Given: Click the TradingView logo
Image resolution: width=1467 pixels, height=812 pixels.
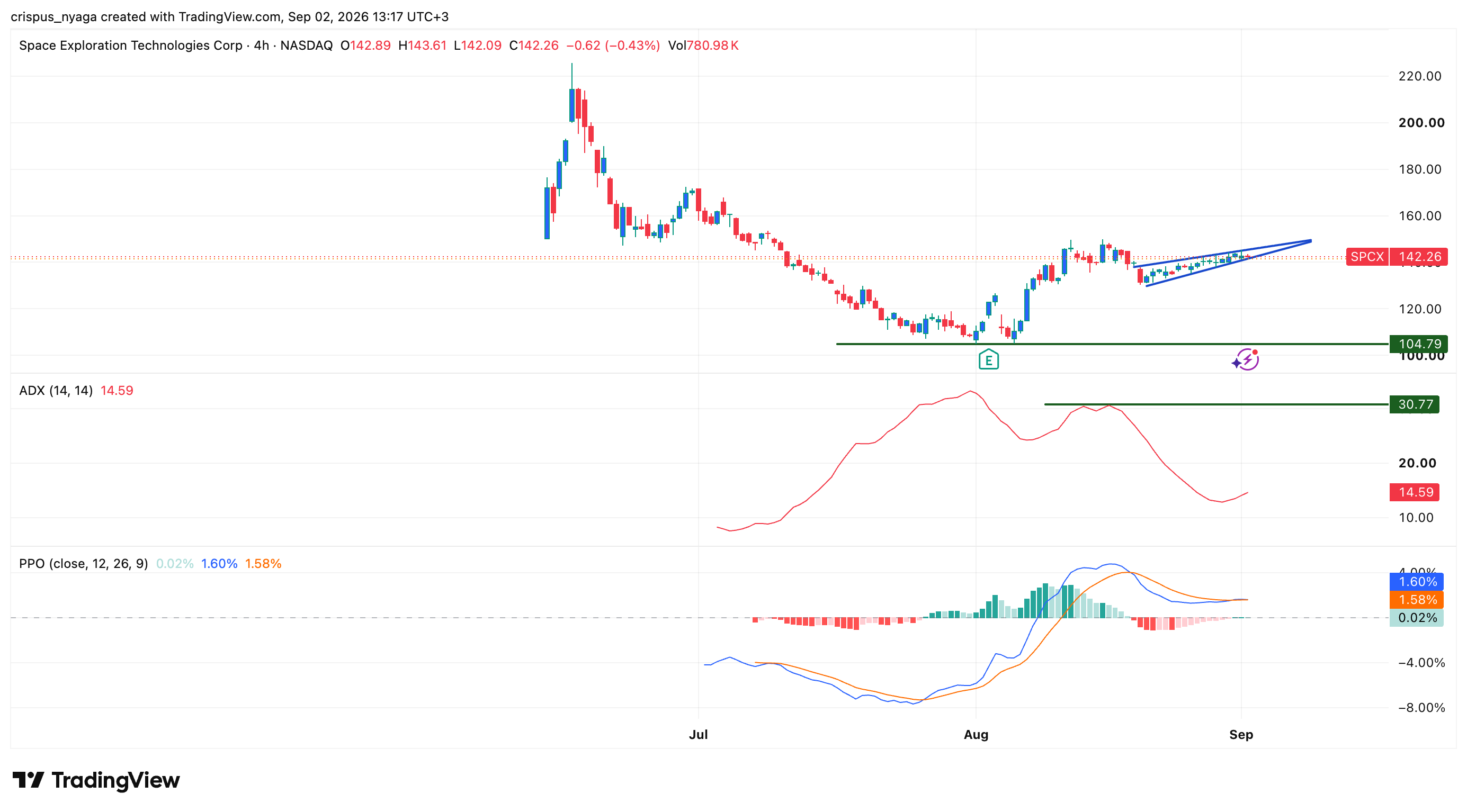Looking at the screenshot, I should [96, 780].
